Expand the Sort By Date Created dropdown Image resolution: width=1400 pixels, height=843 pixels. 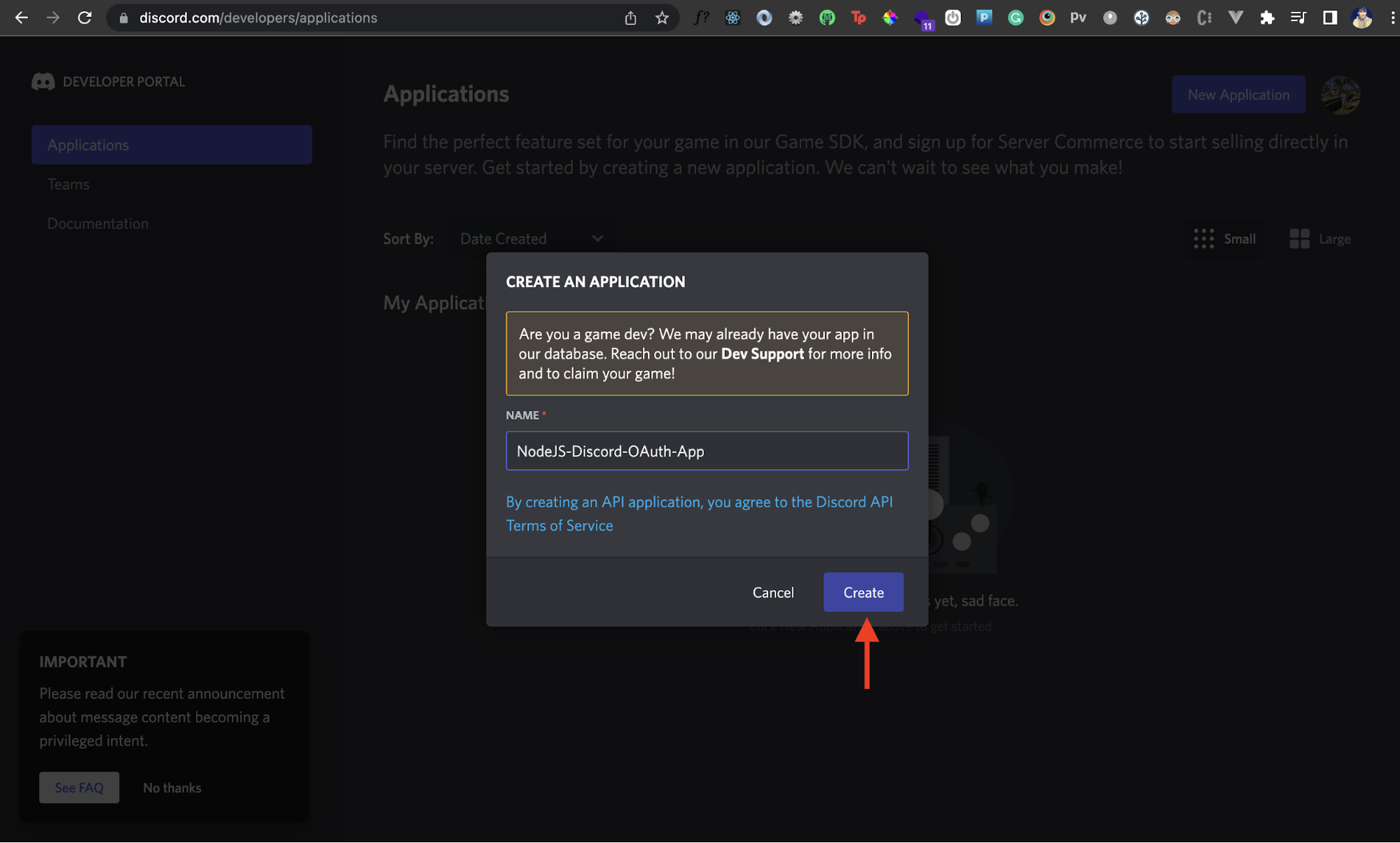tap(532, 238)
